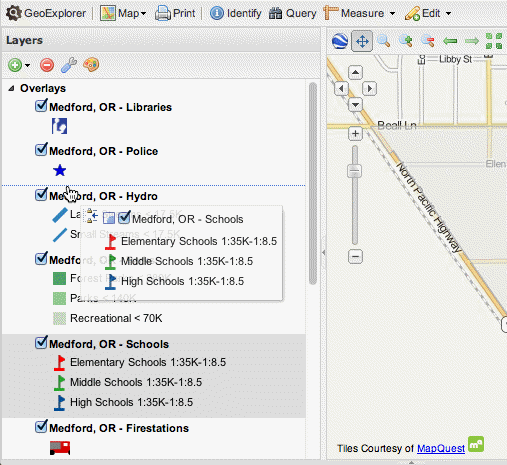Screen dimensions: 507x465
Task: Click the map zoom slider handle
Action: tap(355, 171)
